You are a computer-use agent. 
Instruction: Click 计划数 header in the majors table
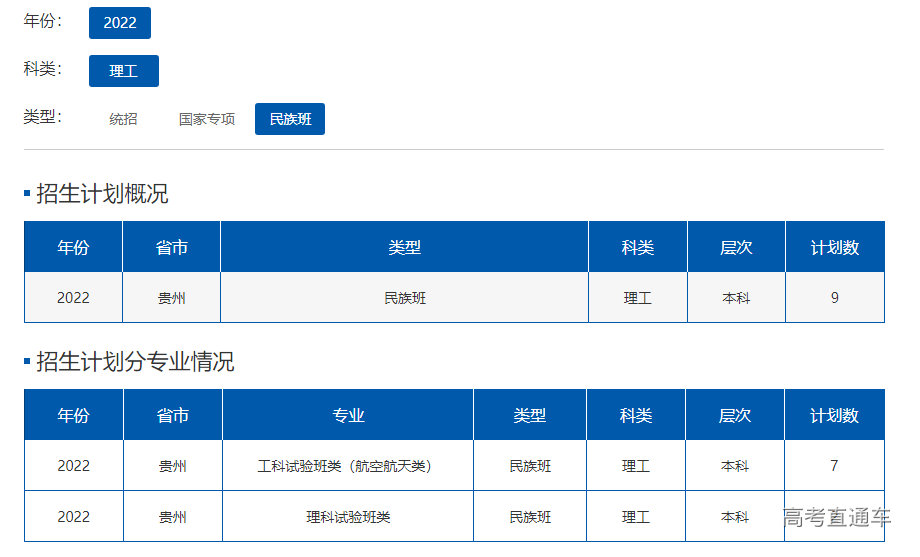pyautogui.click(x=834, y=415)
